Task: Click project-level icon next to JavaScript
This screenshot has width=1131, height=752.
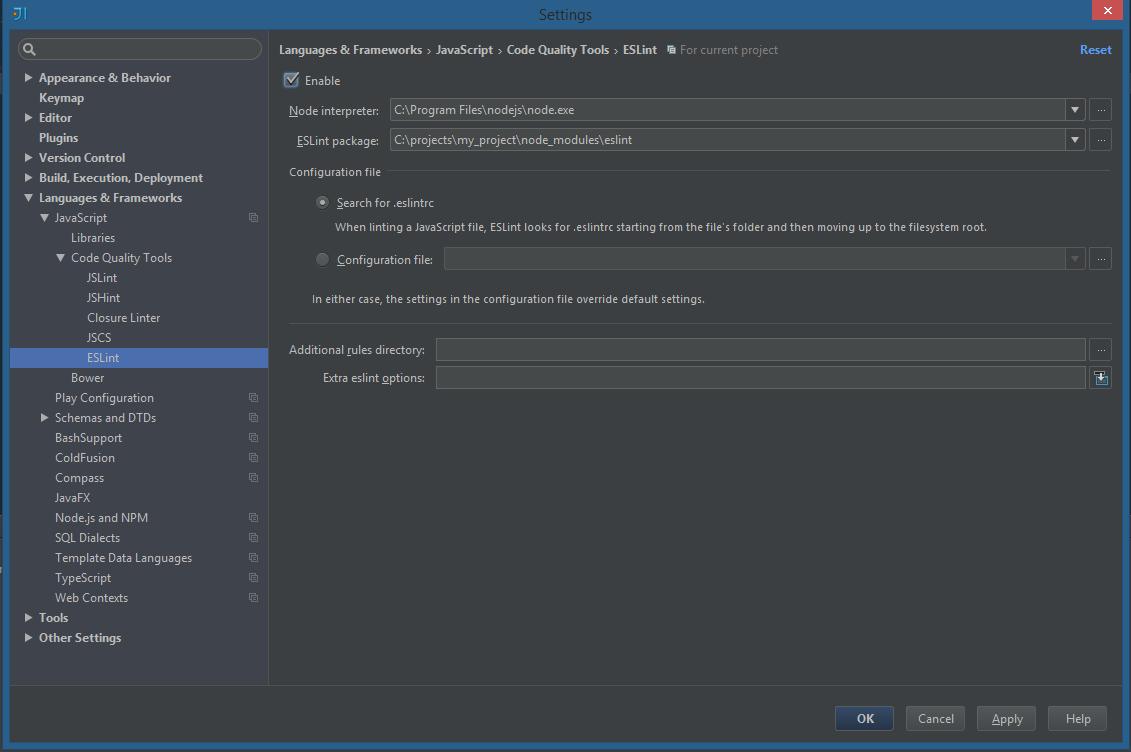Action: pyautogui.click(x=253, y=218)
